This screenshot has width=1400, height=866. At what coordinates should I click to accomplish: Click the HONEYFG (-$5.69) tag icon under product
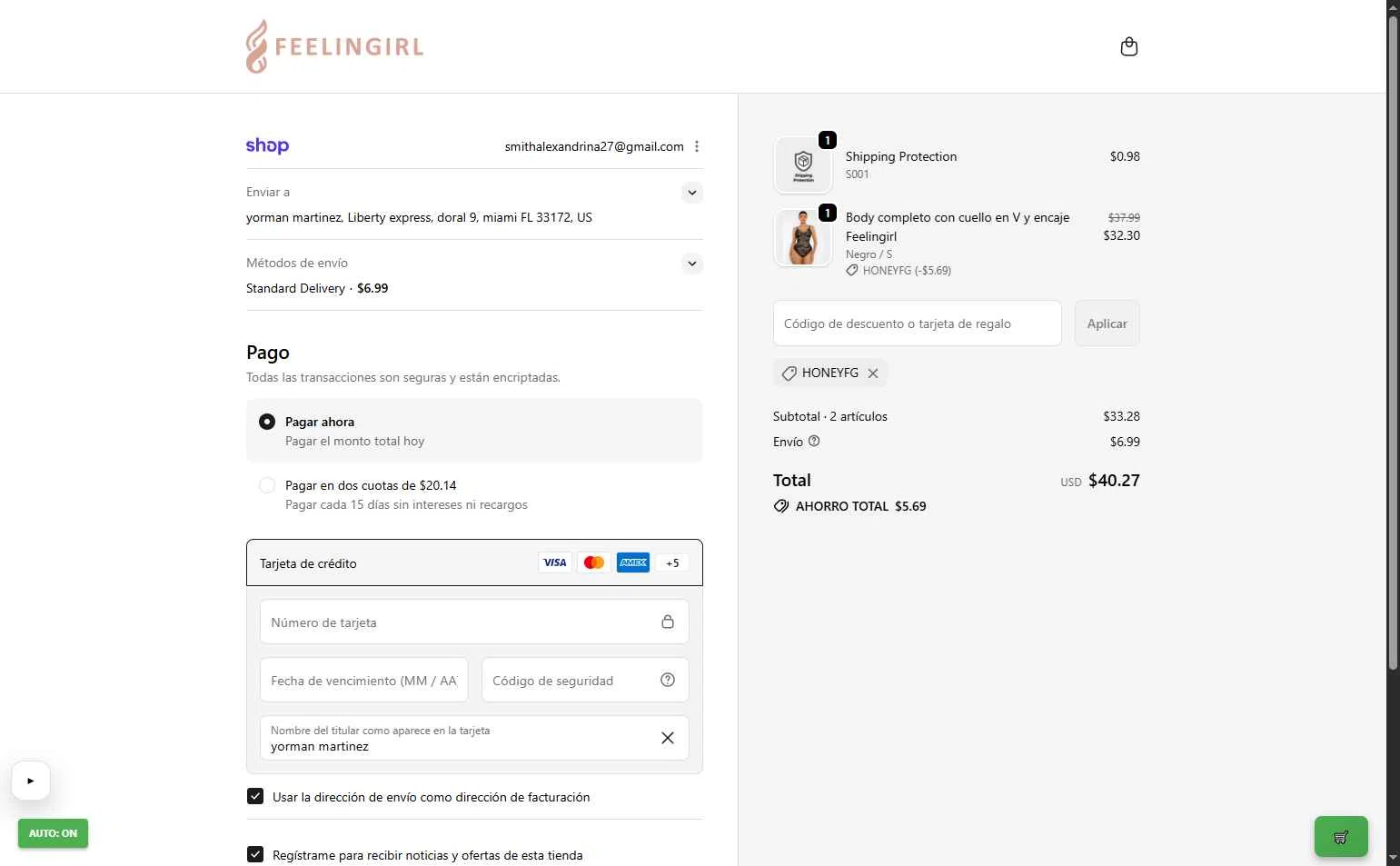[852, 271]
